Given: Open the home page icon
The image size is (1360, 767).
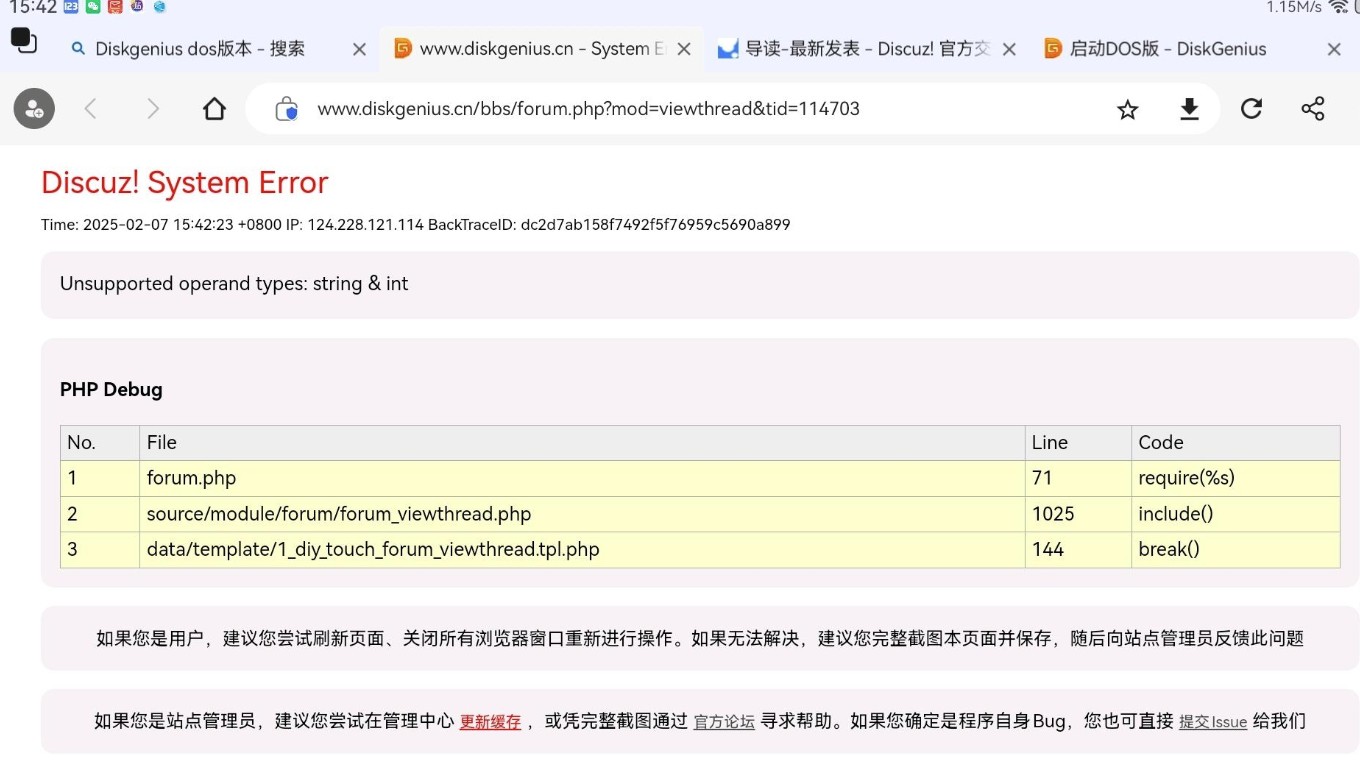Looking at the screenshot, I should click(214, 109).
